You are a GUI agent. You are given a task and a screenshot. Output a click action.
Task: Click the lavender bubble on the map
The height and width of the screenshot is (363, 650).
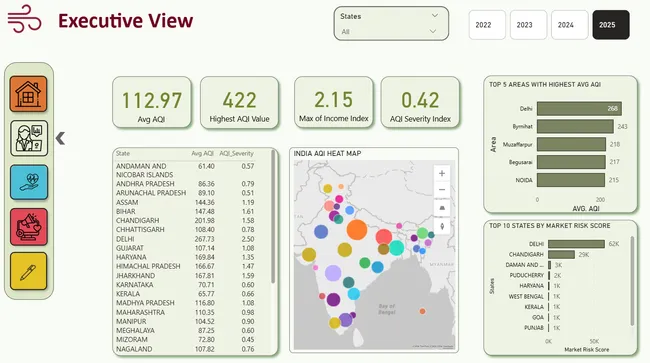[333, 273]
